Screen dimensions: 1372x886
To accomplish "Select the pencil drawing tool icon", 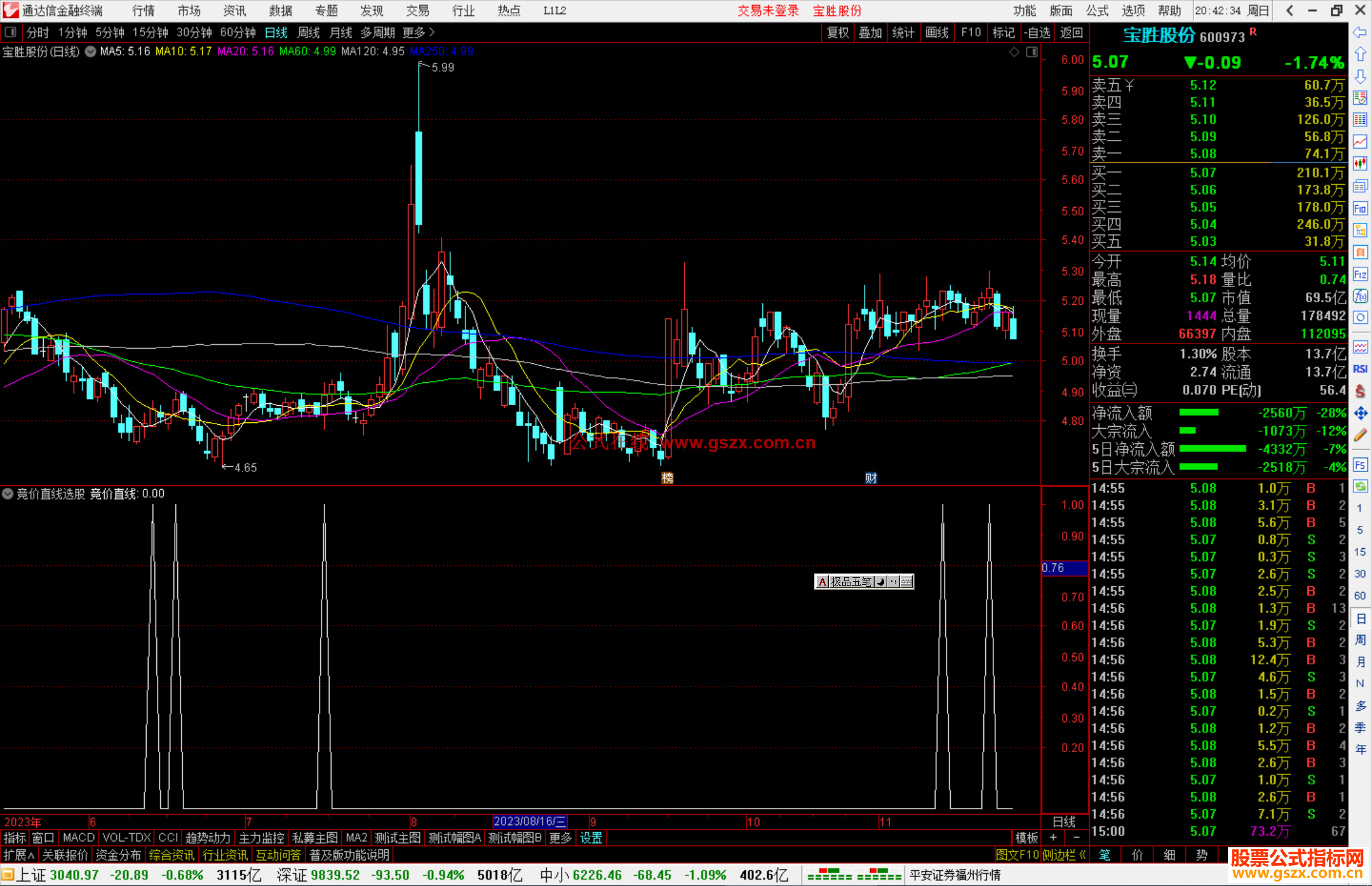I will (x=1360, y=435).
